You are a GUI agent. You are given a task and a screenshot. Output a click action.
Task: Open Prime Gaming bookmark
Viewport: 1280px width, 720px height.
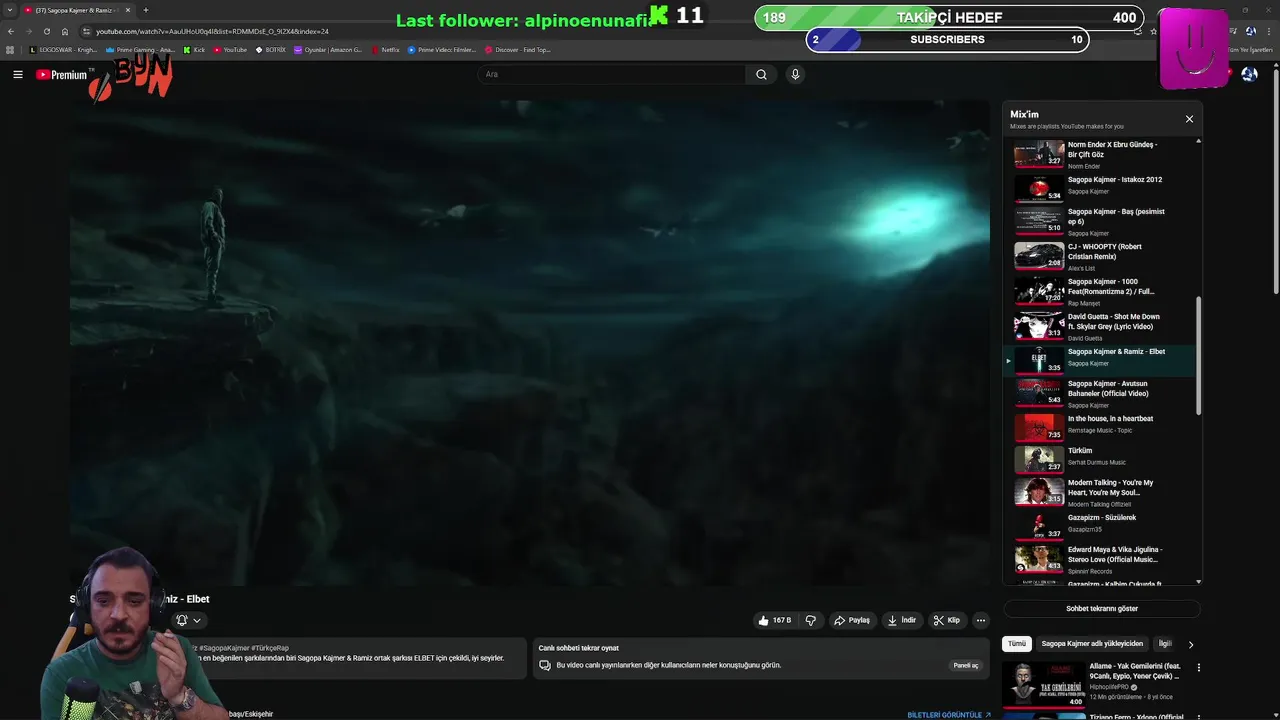pyautogui.click(x=141, y=50)
